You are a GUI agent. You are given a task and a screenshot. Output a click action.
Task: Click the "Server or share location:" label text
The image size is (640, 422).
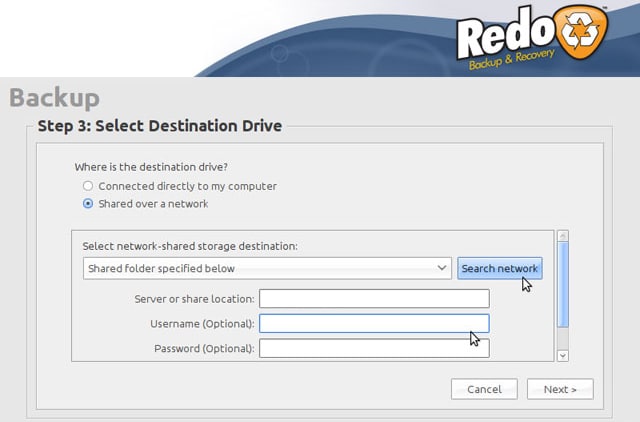194,299
